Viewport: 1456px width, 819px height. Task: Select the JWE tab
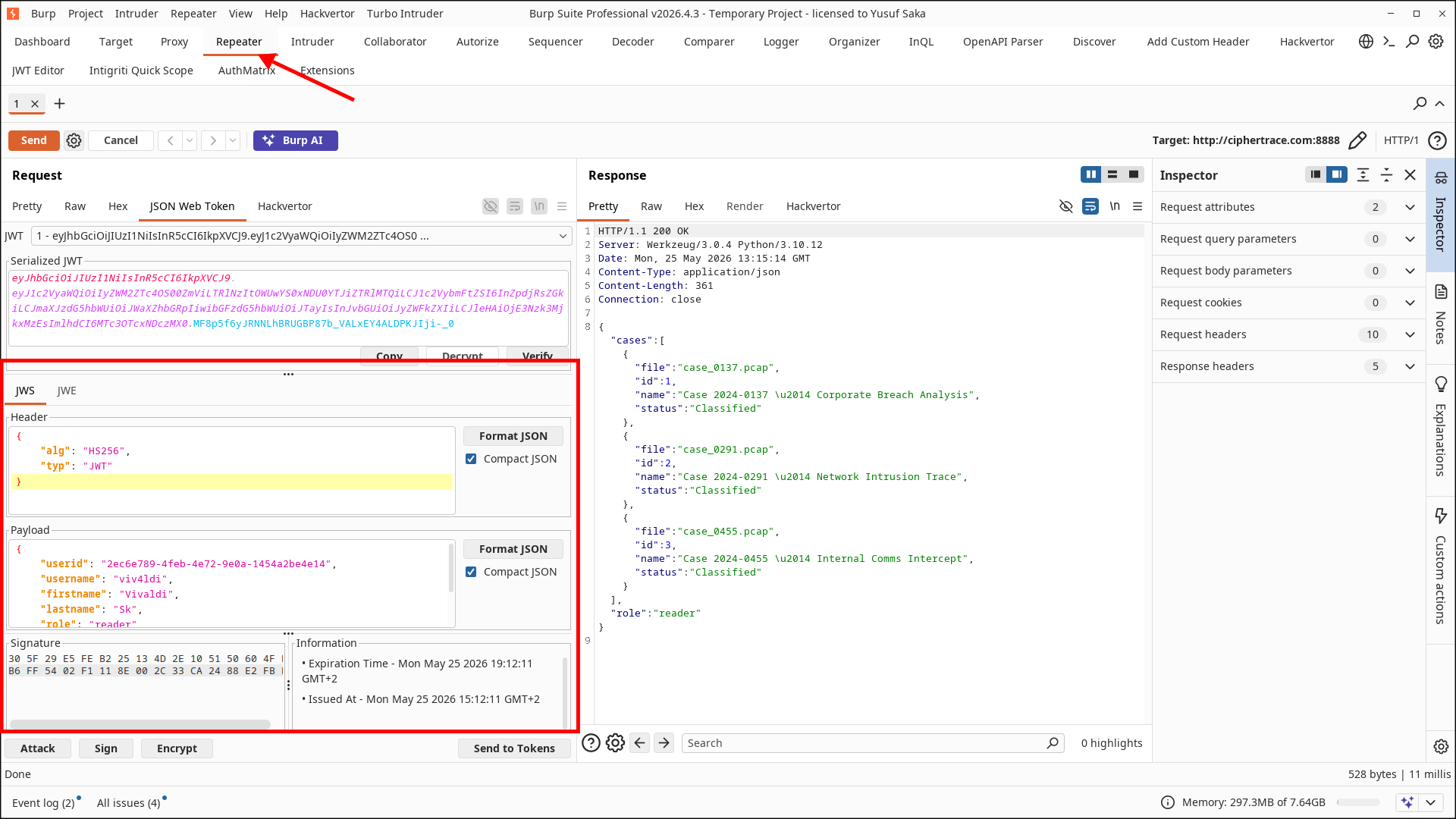click(67, 391)
